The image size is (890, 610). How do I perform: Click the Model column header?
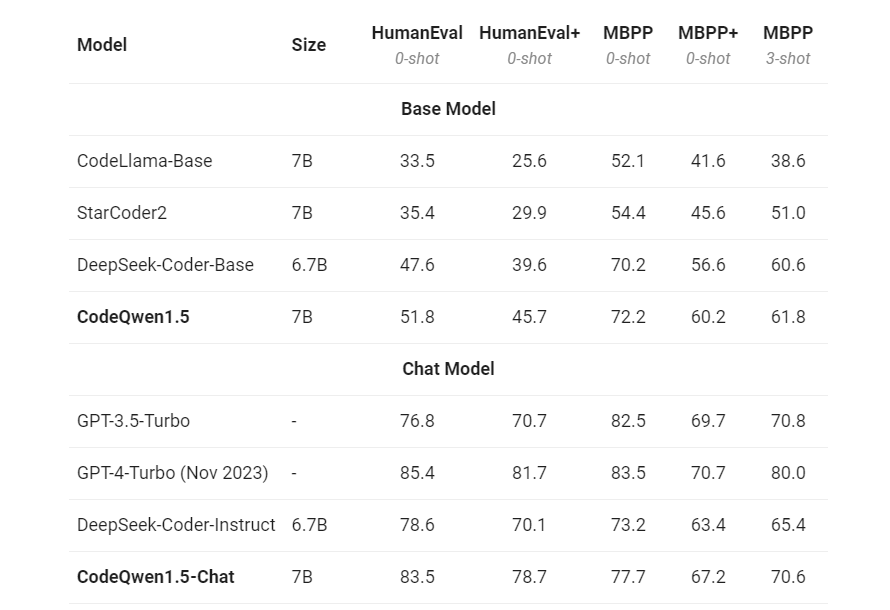(102, 45)
